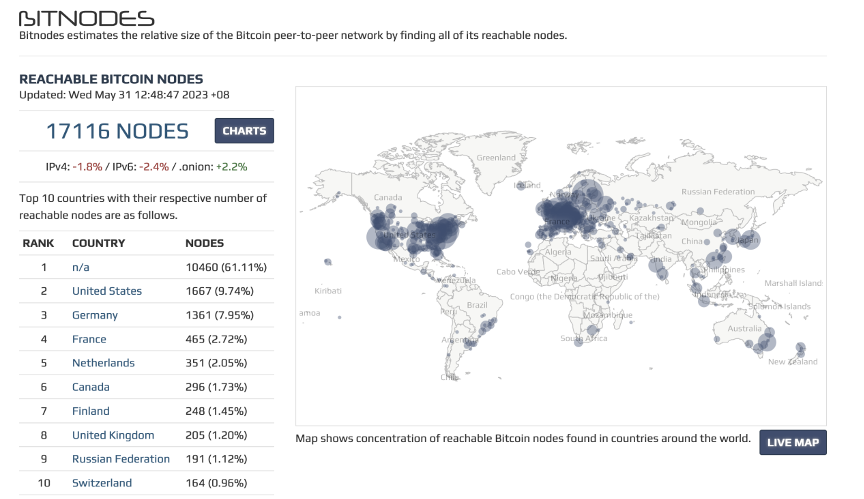Click the Netherlands link
Image resolution: width=864 pixels, height=499 pixels.
(x=104, y=363)
